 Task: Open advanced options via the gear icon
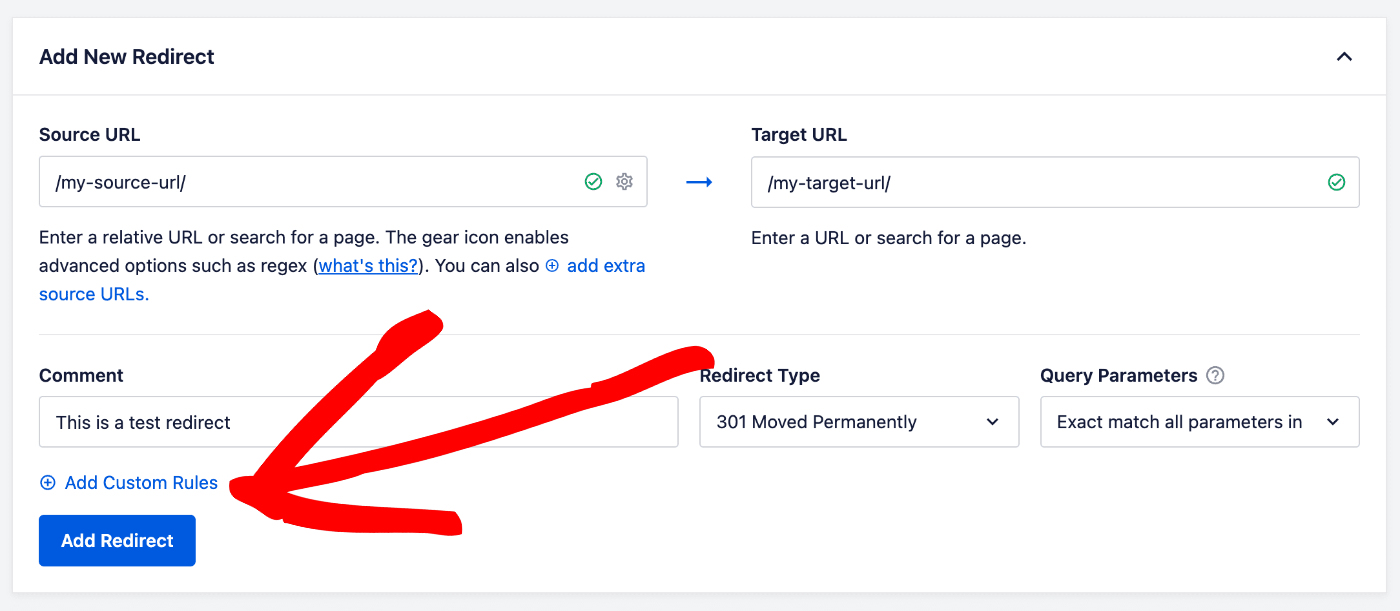(x=624, y=181)
